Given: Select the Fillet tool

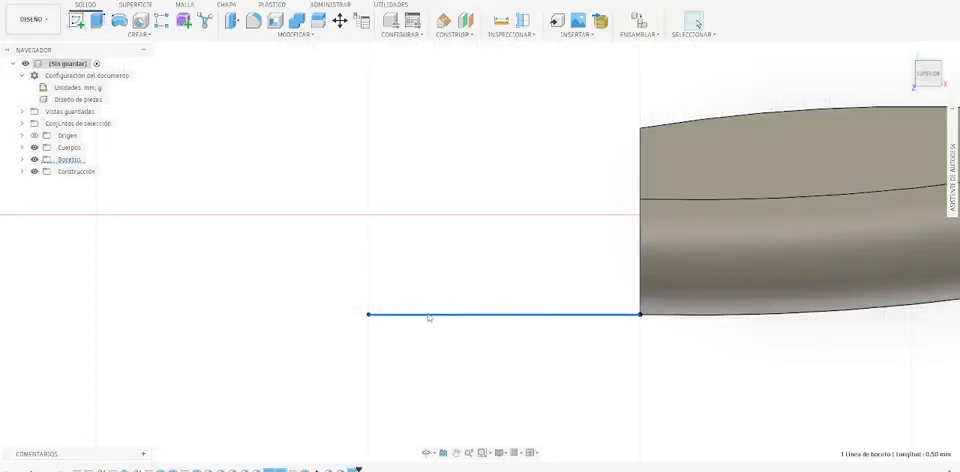Looking at the screenshot, I should point(253,21).
